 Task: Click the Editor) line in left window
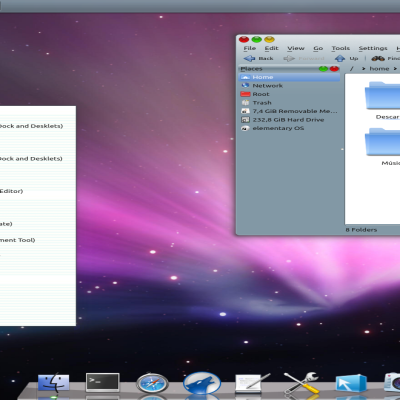pos(11,191)
